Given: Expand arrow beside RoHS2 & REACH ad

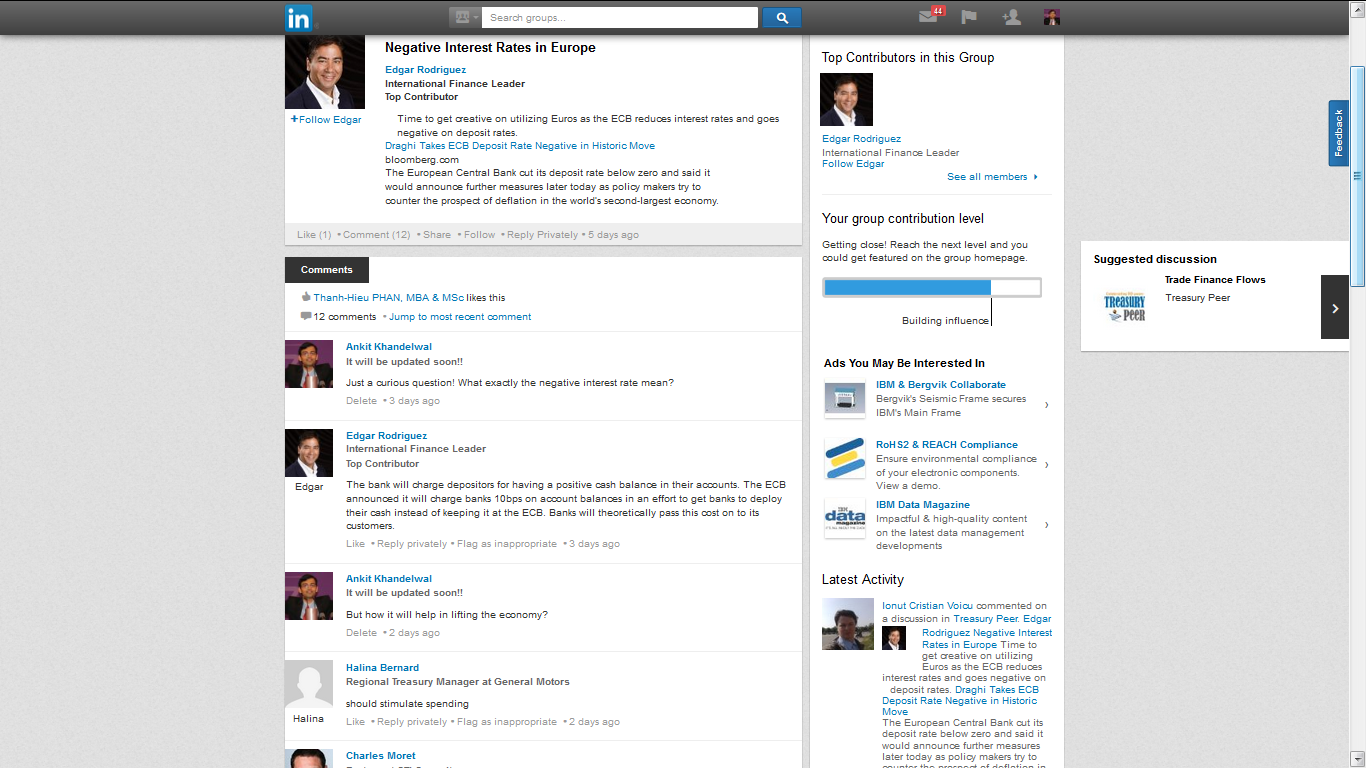Looking at the screenshot, I should point(1046,465).
